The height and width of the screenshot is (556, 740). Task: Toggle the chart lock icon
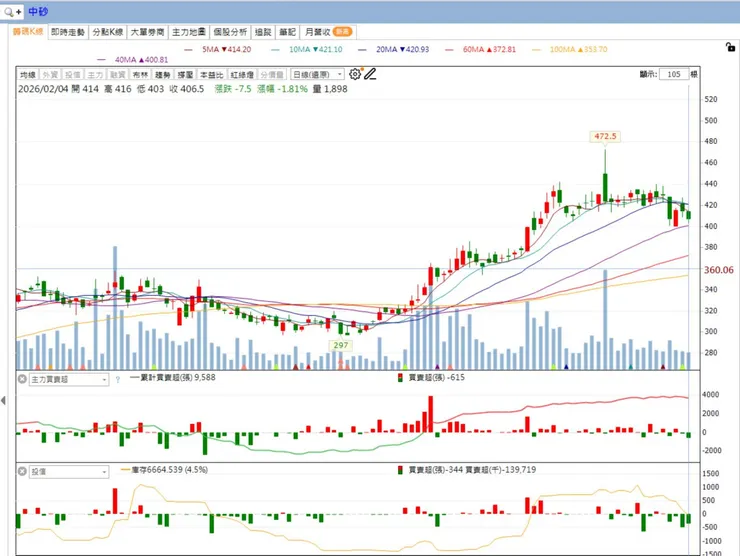[x=731, y=47]
